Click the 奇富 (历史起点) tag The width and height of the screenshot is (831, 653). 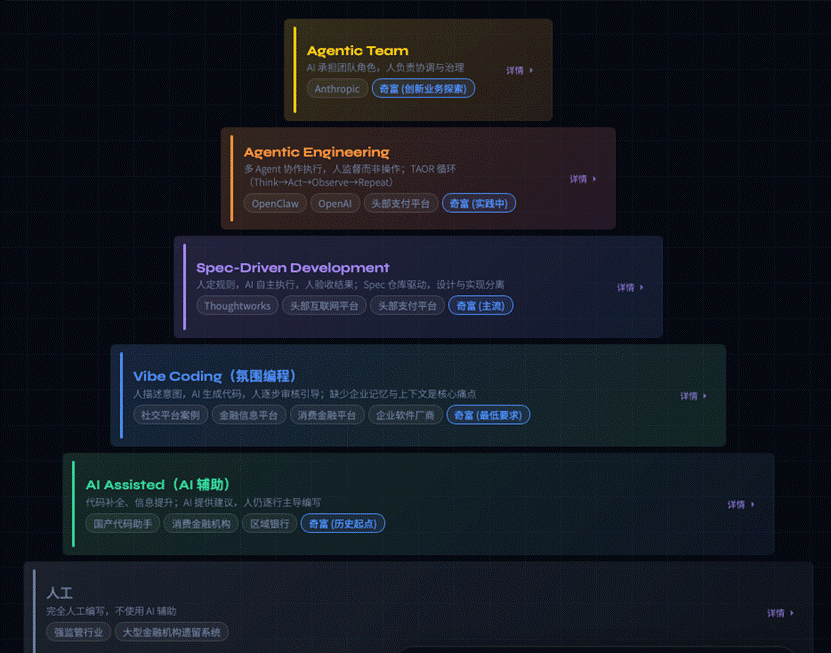[x=343, y=524]
